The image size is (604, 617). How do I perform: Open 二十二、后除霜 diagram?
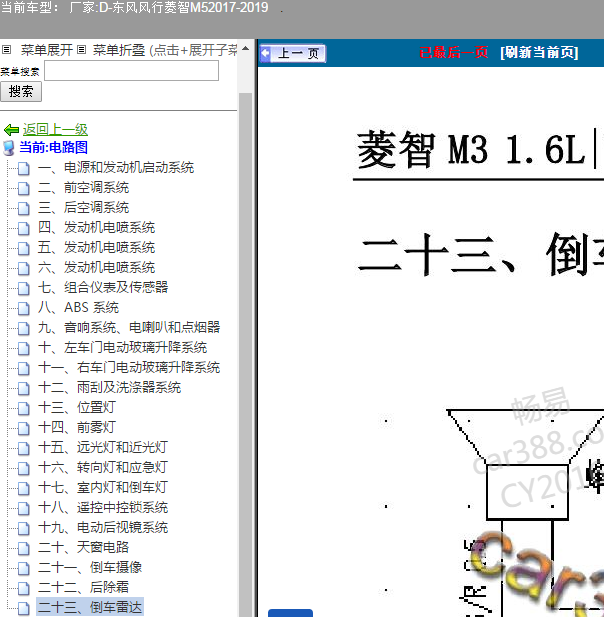83,587
